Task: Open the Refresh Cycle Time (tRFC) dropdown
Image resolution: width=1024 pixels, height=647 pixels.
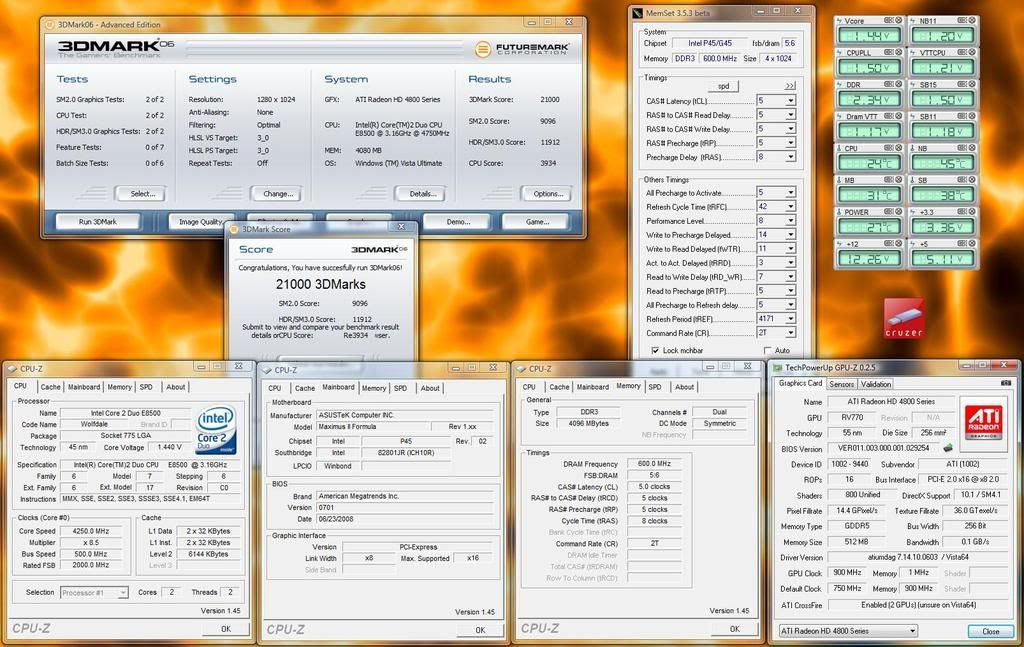Action: [x=791, y=206]
